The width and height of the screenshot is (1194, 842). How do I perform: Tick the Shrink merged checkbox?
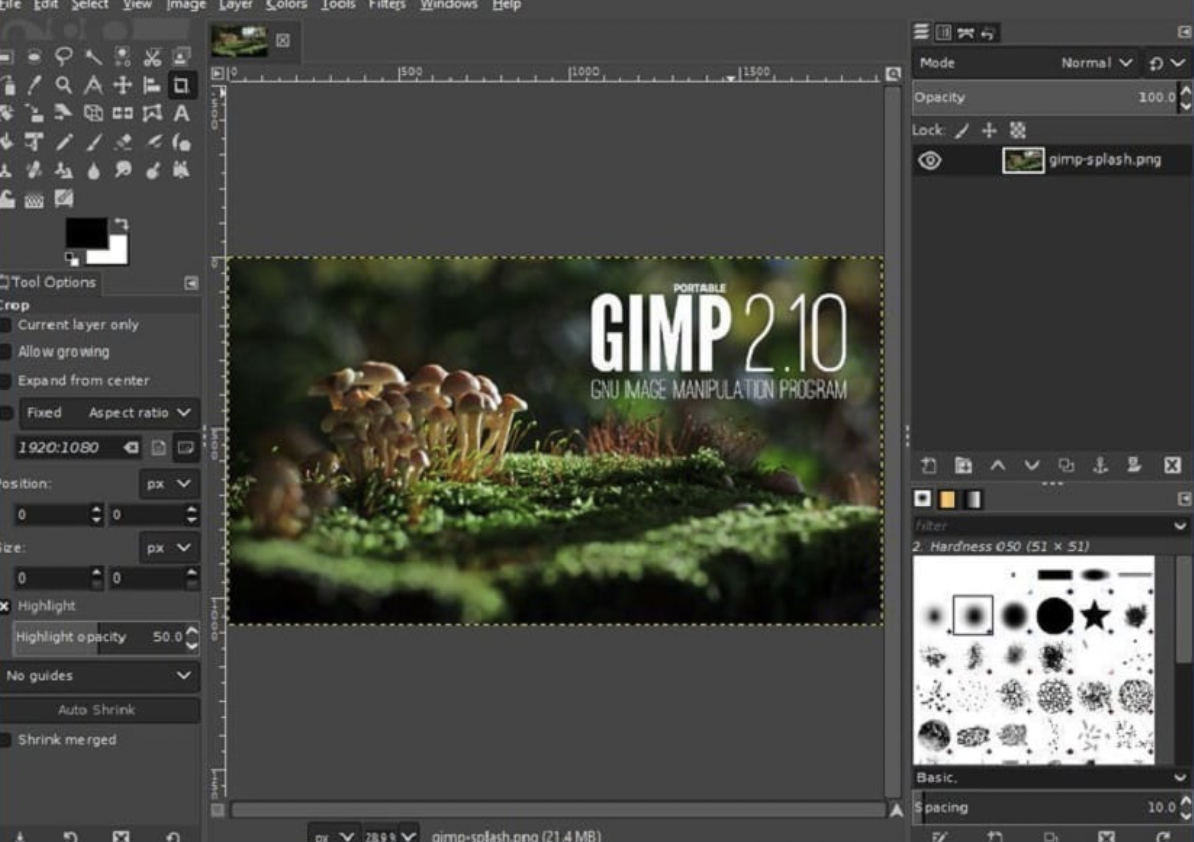coord(6,740)
